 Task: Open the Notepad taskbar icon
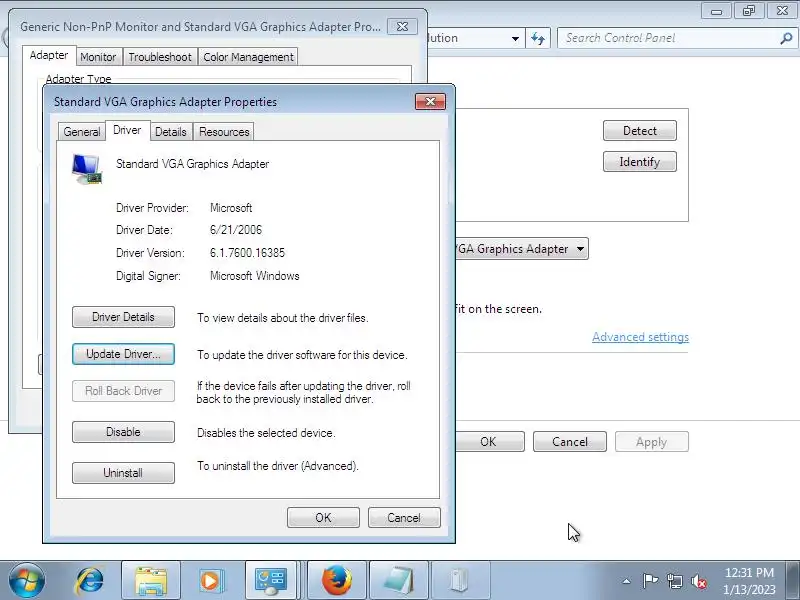tap(398, 581)
